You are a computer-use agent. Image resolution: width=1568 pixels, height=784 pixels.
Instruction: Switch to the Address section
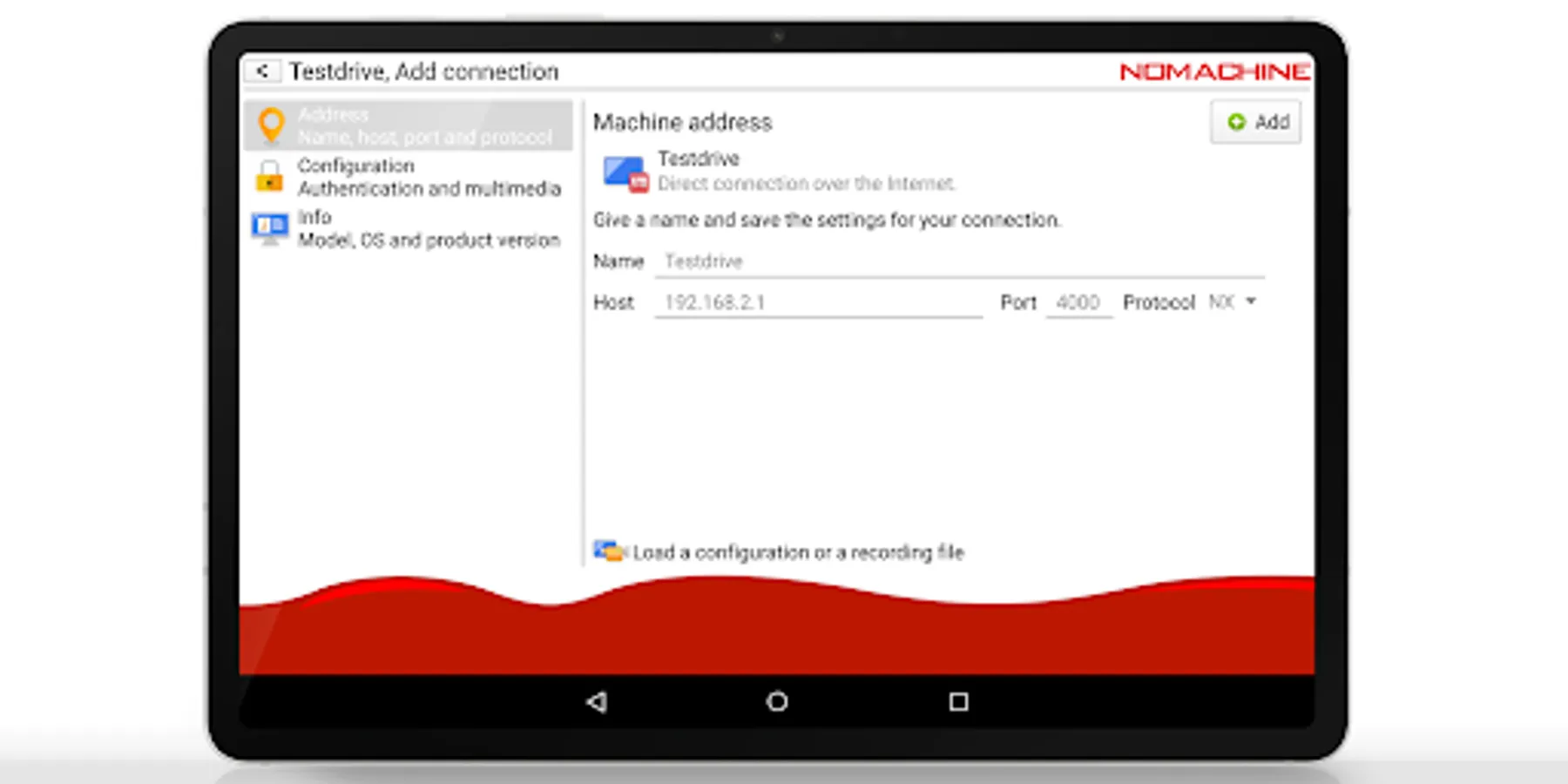click(x=409, y=125)
